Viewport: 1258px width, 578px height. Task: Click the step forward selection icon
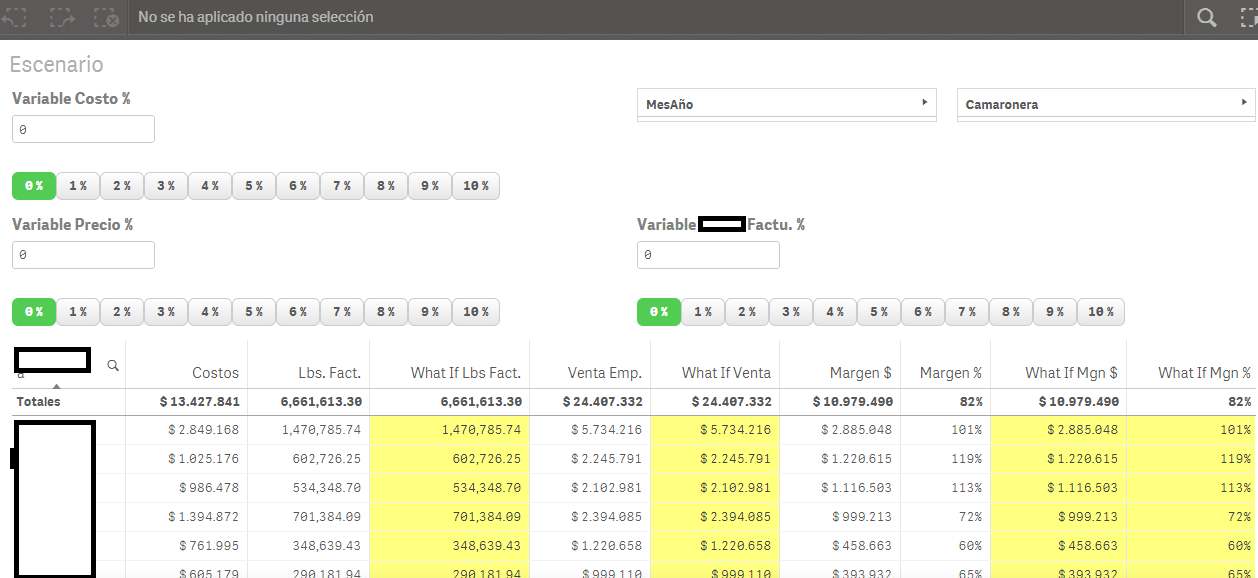62,17
